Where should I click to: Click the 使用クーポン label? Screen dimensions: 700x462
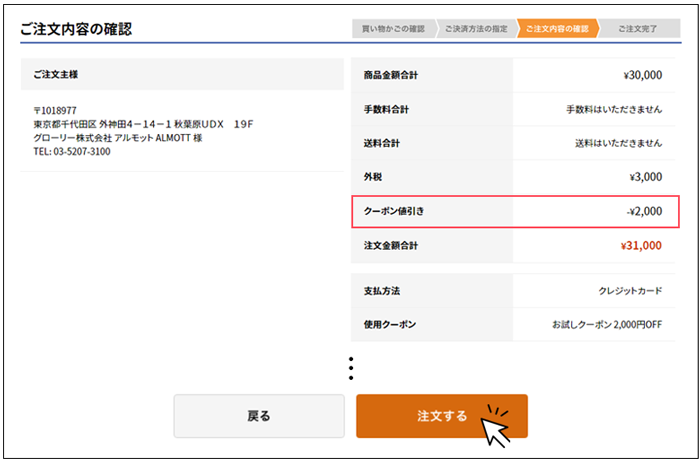390,325
